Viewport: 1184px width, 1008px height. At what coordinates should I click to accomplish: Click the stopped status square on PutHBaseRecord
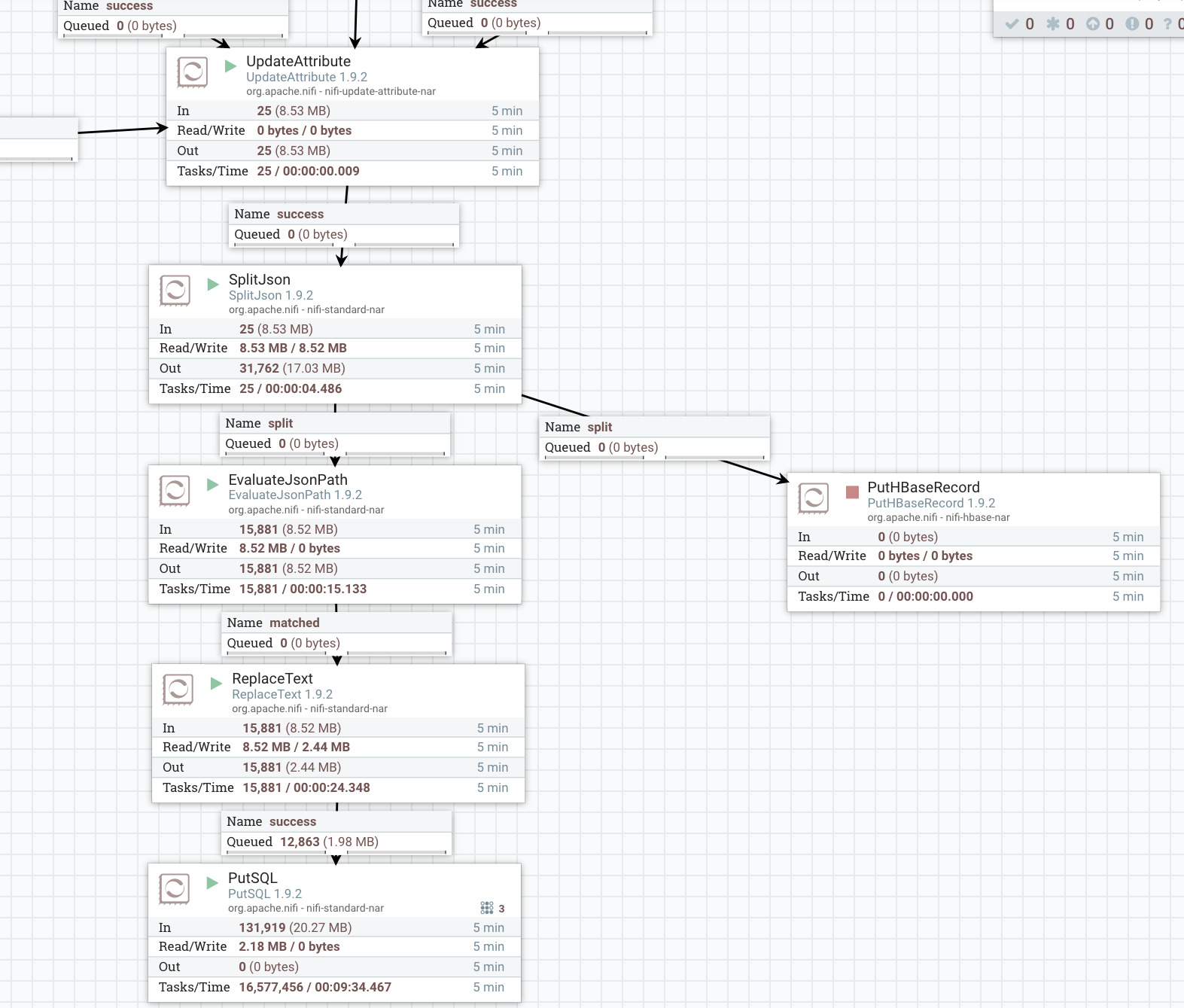tap(852, 492)
